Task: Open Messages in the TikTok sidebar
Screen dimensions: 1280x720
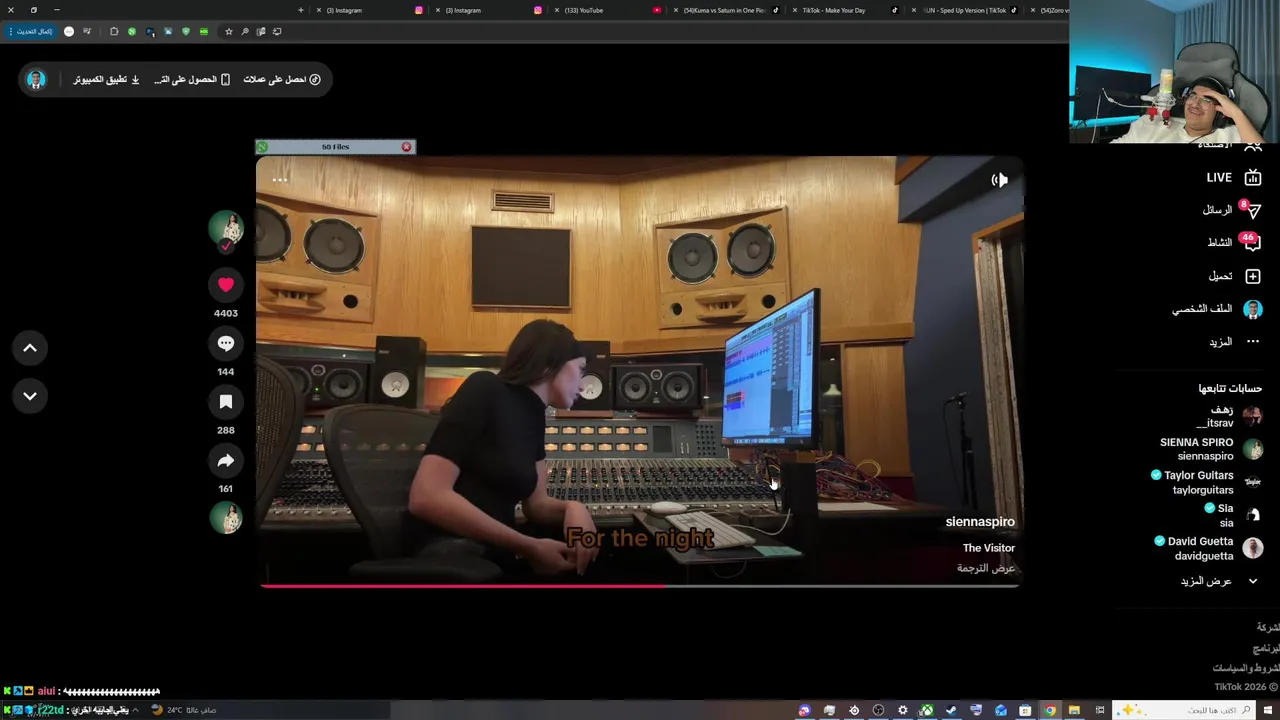Action: tap(1231, 210)
